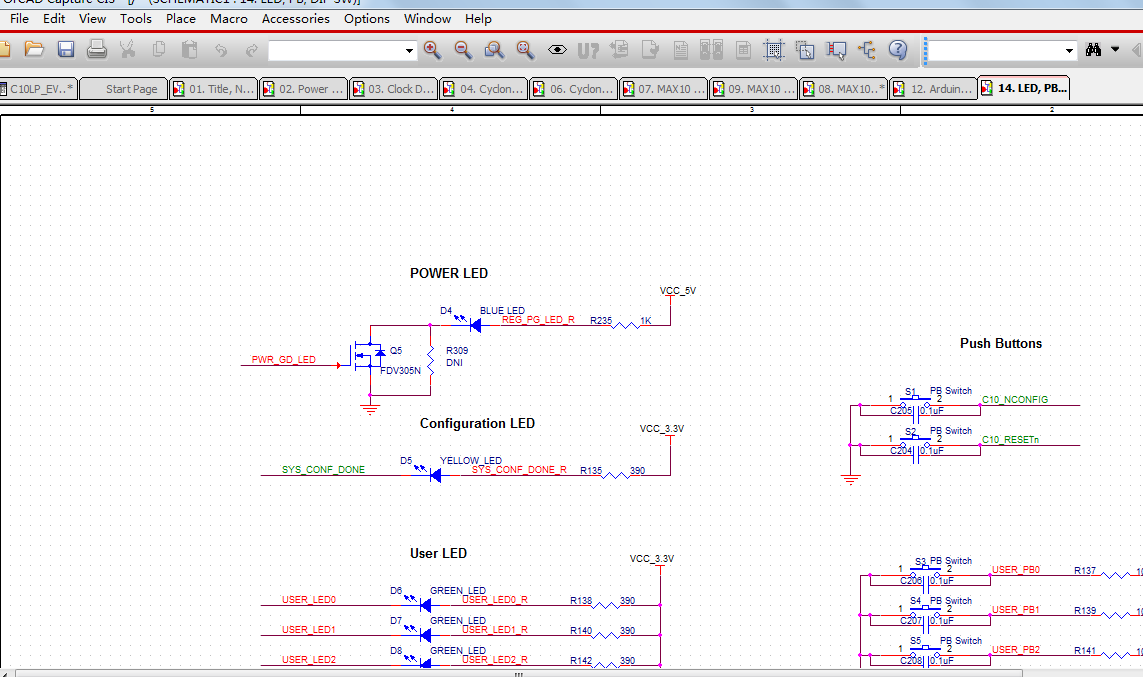Open the Macro menu
Viewport: 1143px width, 677px height.
point(229,19)
